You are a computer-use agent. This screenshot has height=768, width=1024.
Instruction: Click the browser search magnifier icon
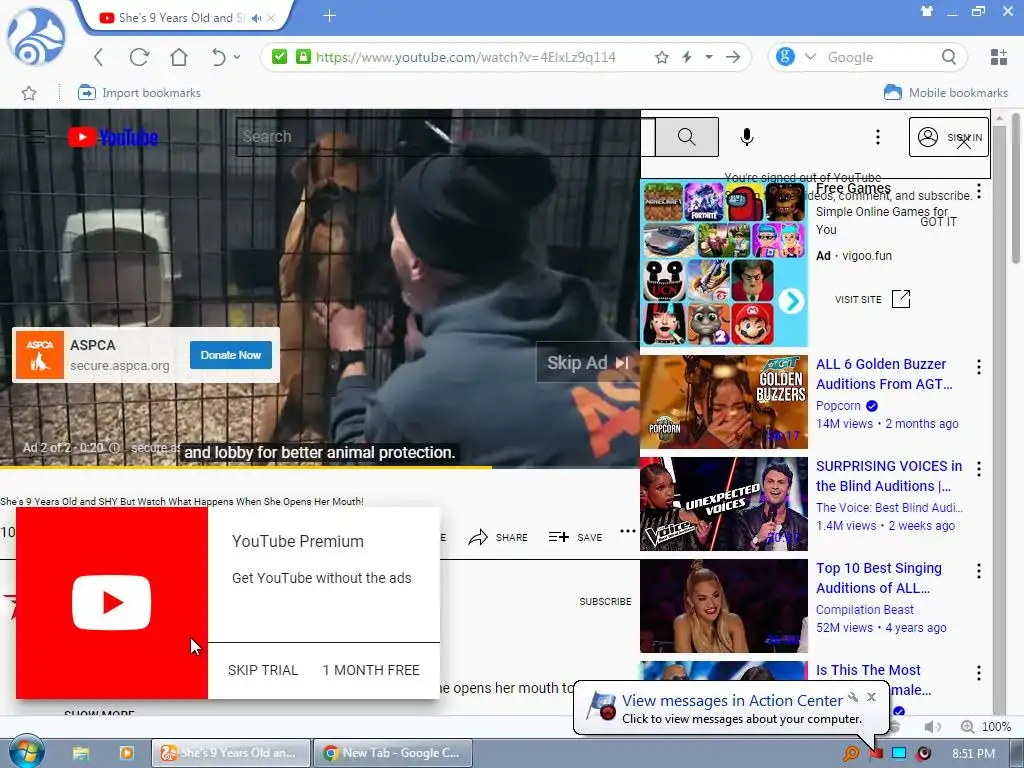(949, 57)
